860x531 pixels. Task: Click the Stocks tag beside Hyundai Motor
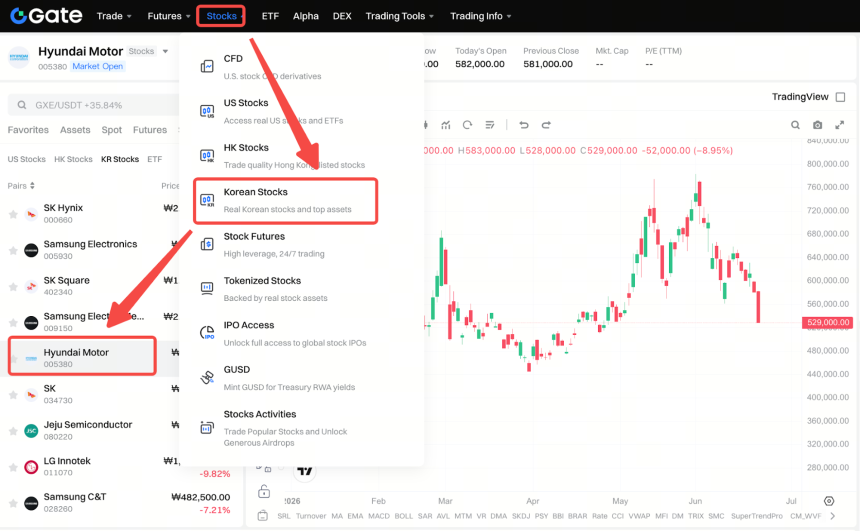click(x=142, y=51)
